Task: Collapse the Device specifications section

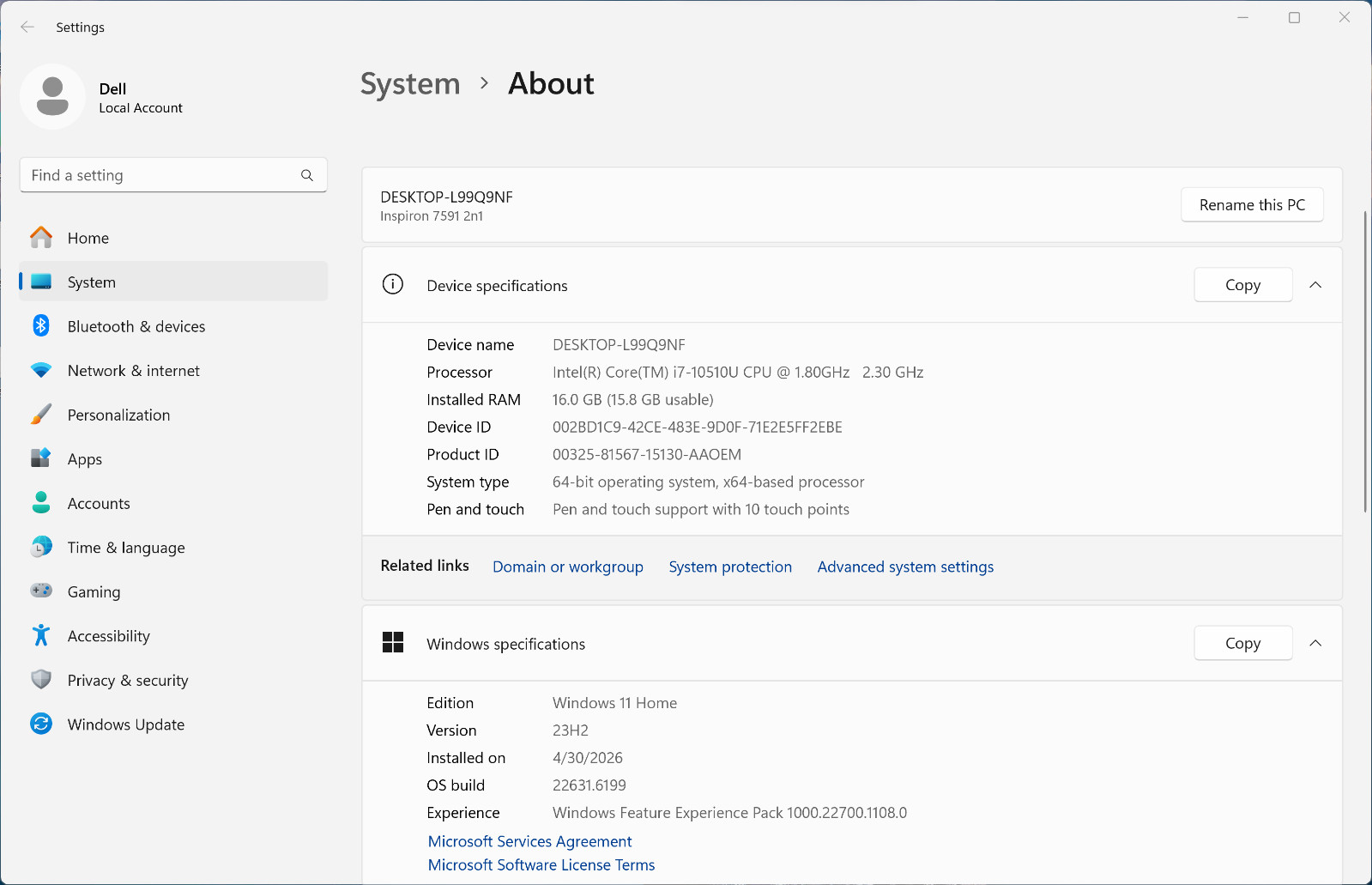Action: tap(1315, 285)
